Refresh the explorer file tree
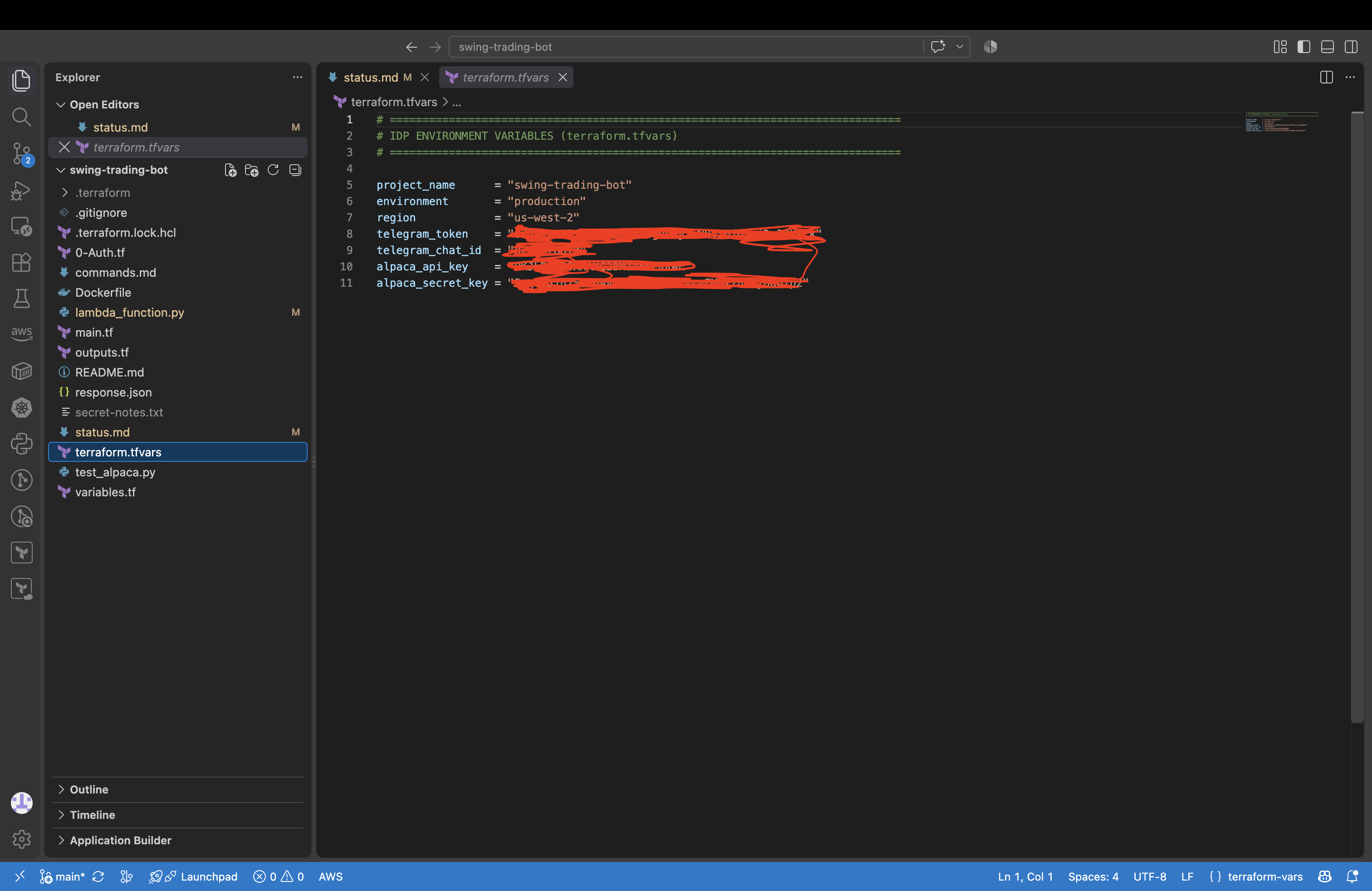Image resolution: width=1372 pixels, height=891 pixels. [x=273, y=170]
